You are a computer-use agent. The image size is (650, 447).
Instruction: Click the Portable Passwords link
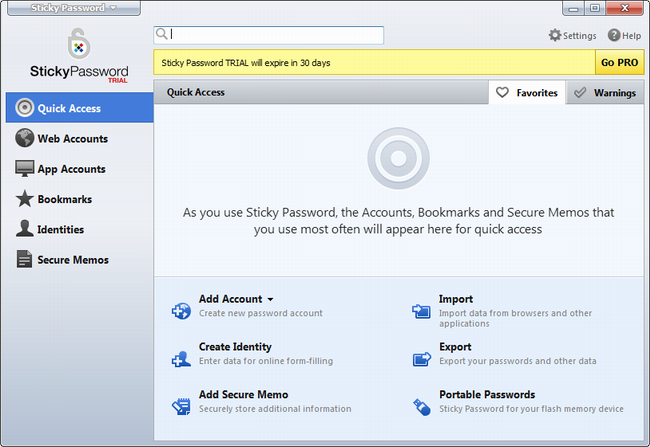(x=487, y=394)
